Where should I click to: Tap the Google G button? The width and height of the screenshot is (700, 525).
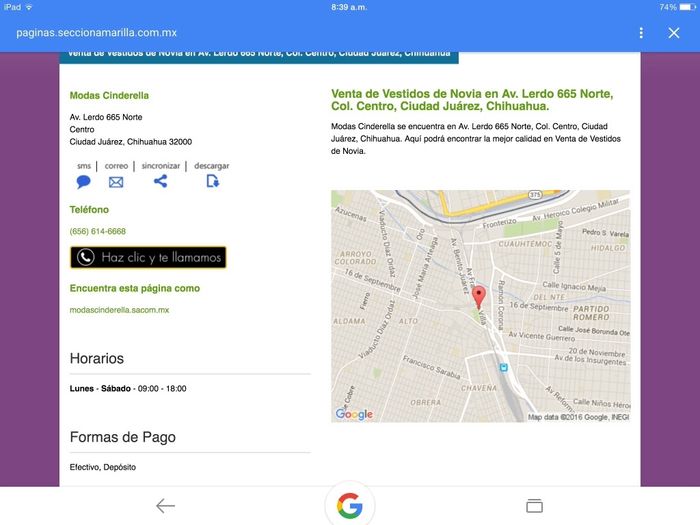tap(350, 506)
